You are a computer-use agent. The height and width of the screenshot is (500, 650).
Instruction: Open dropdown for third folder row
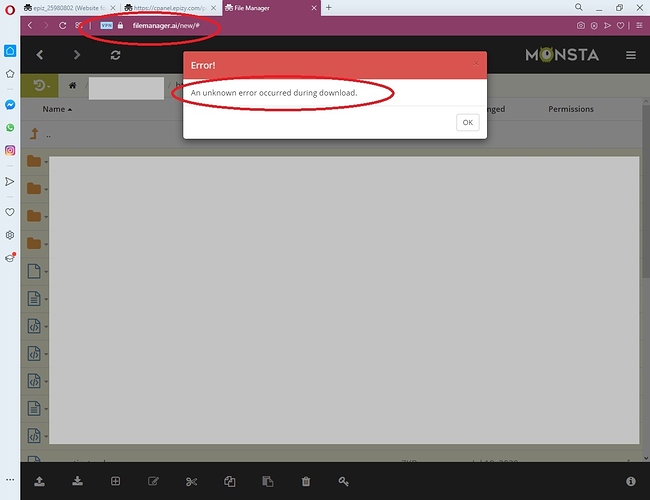(x=46, y=216)
